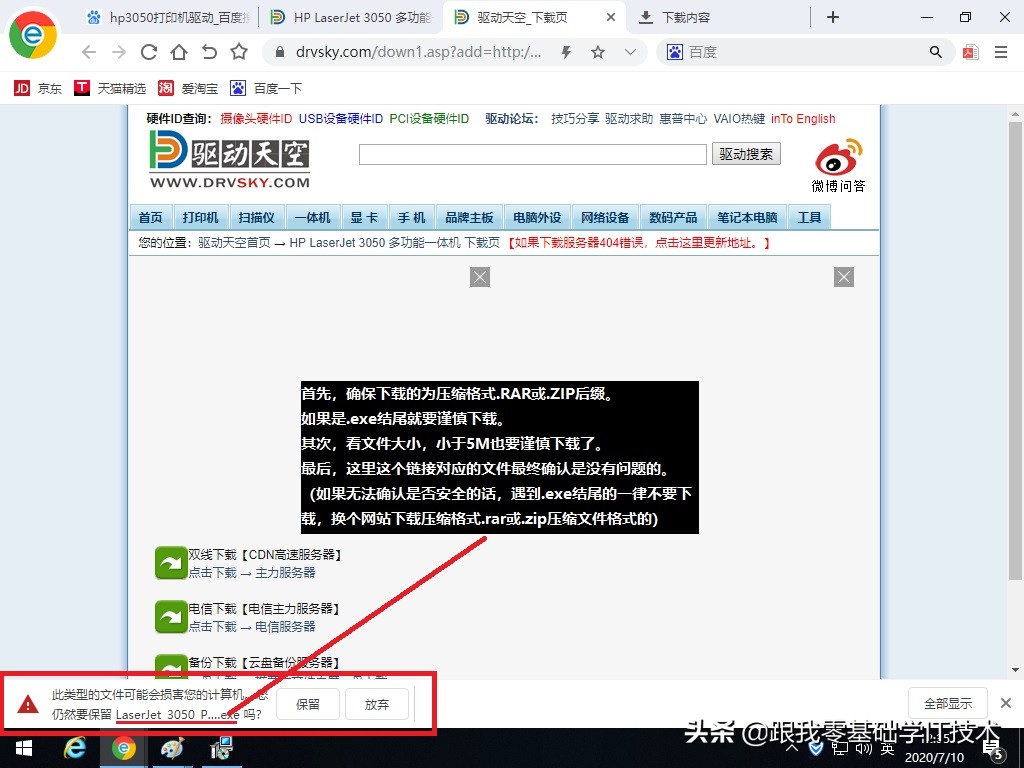Open Internet Explorer from the taskbar
The width and height of the screenshot is (1024, 768).
click(x=75, y=748)
